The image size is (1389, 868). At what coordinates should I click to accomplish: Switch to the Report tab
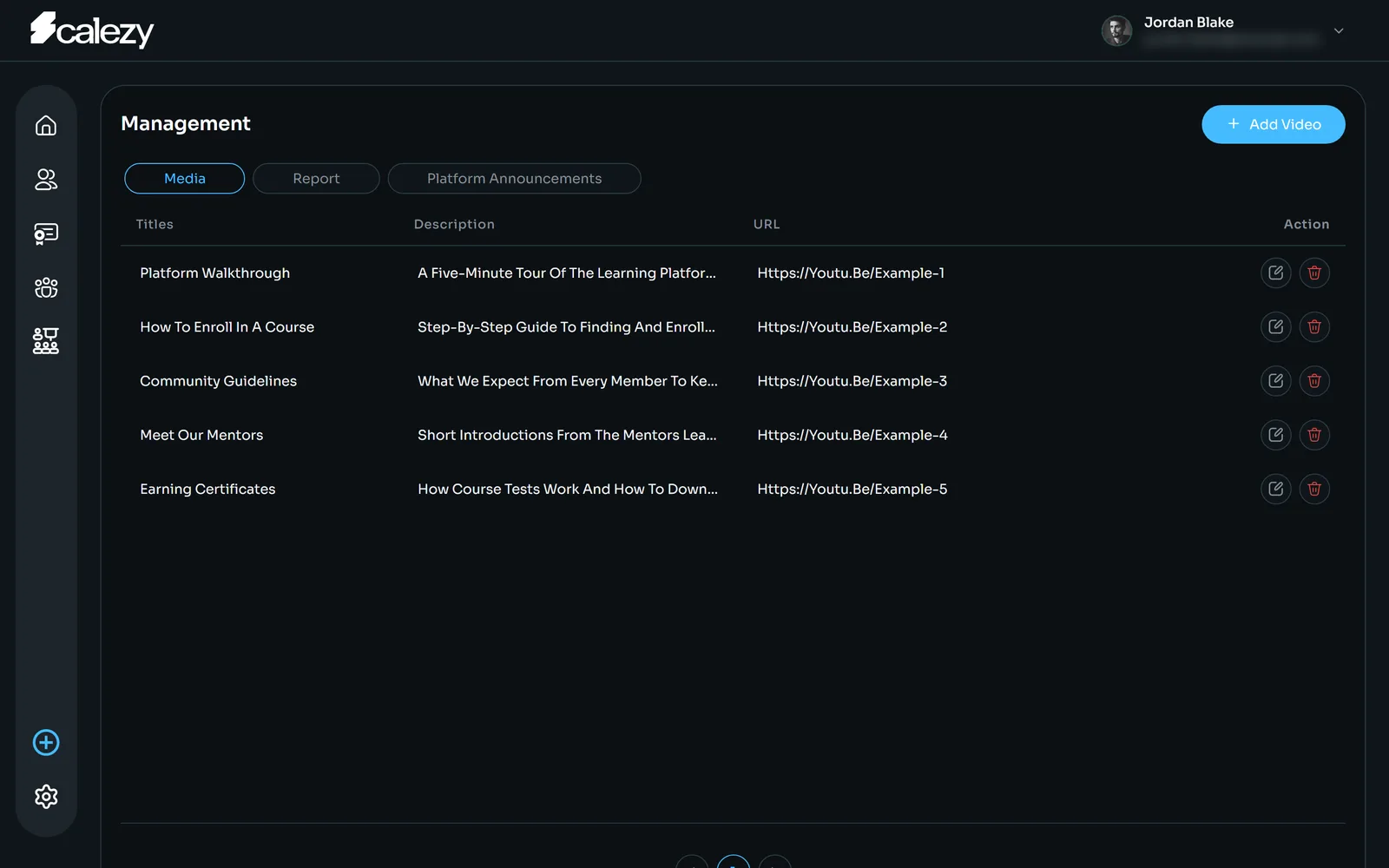(316, 178)
